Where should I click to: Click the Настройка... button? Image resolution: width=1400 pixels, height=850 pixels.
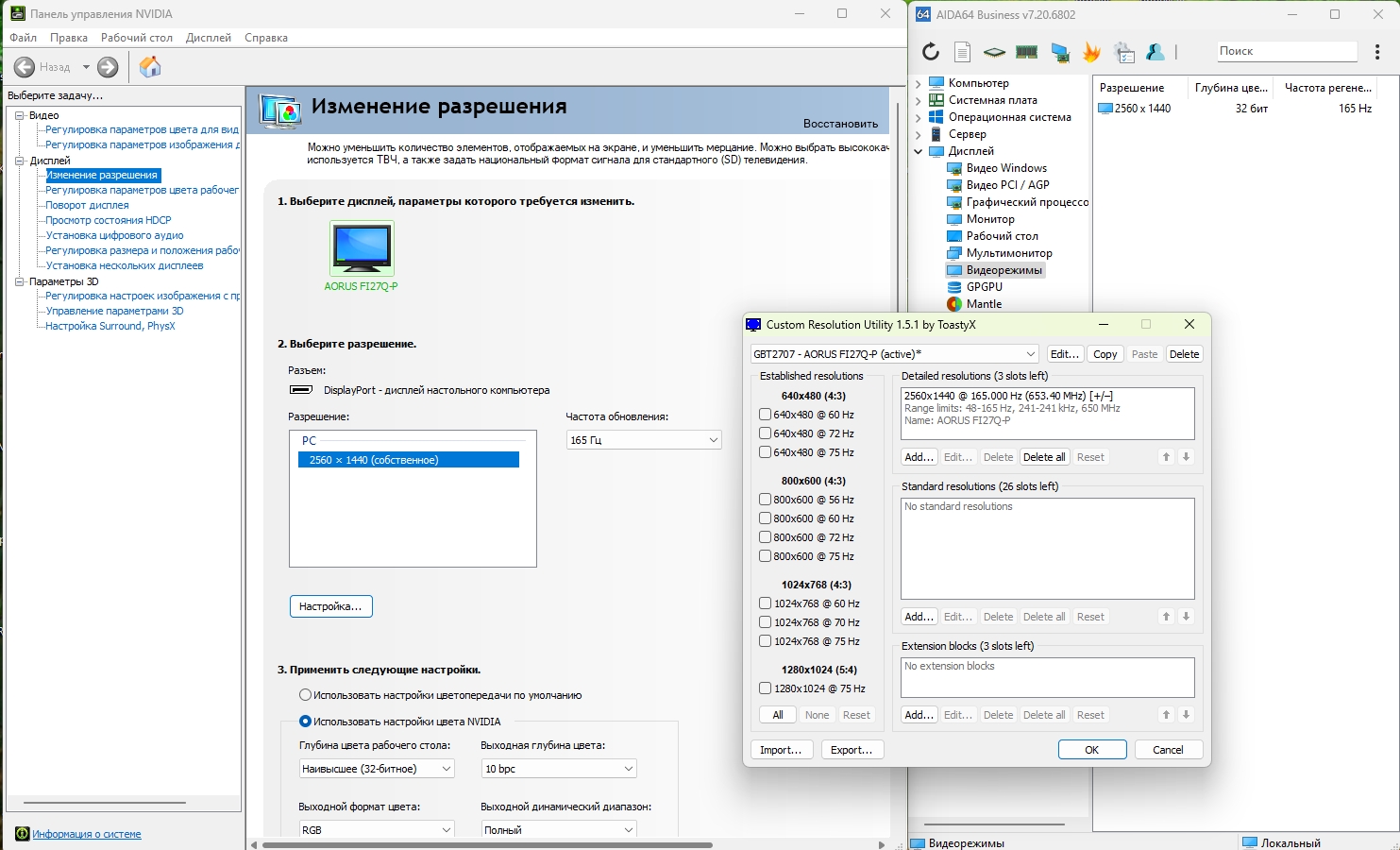tap(331, 606)
